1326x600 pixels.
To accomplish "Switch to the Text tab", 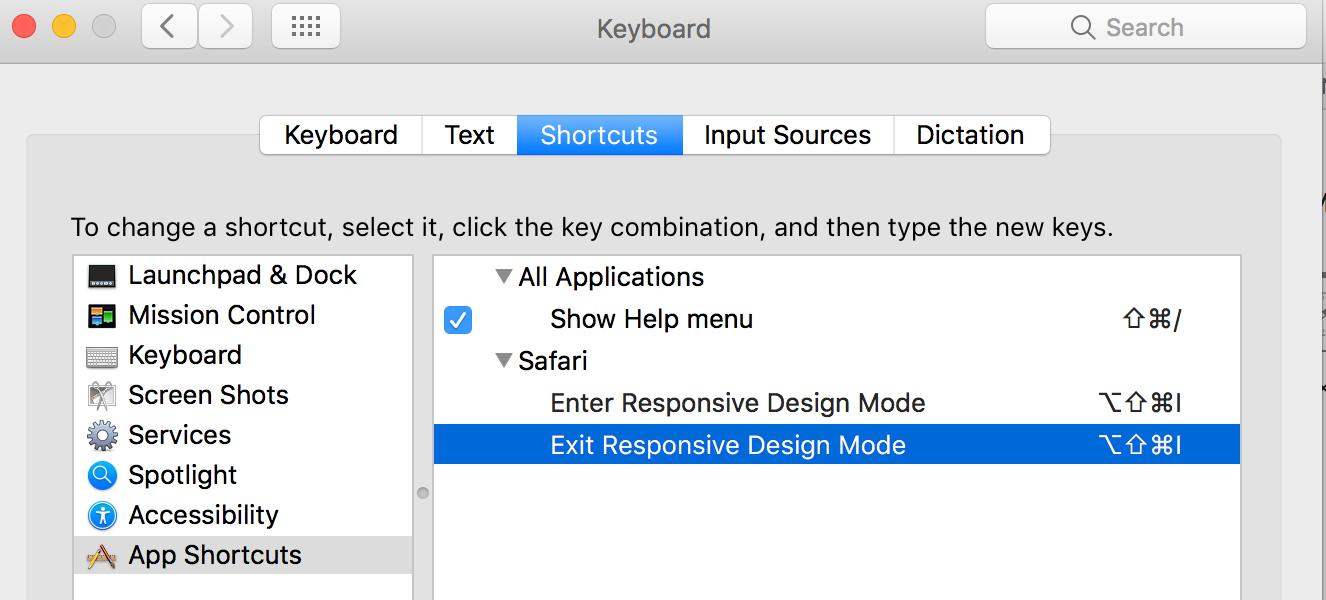I will (469, 135).
